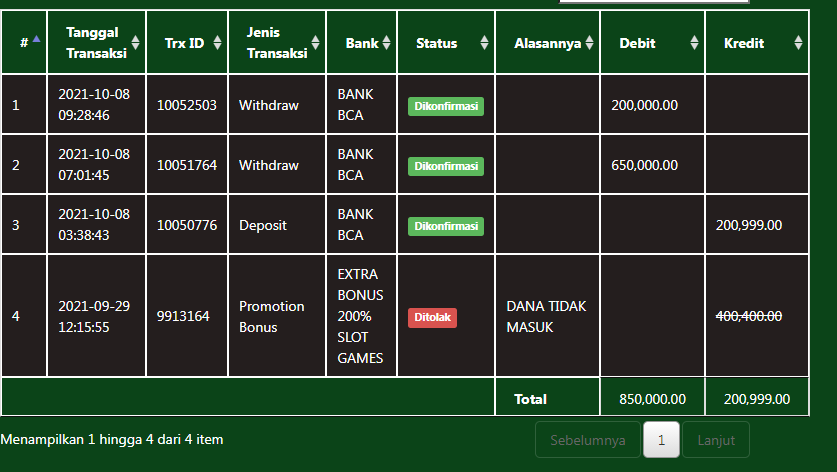Viewport: 837px width, 472px height.
Task: Click sort arrows on Tanggal Transaksi header
Action: (134, 43)
